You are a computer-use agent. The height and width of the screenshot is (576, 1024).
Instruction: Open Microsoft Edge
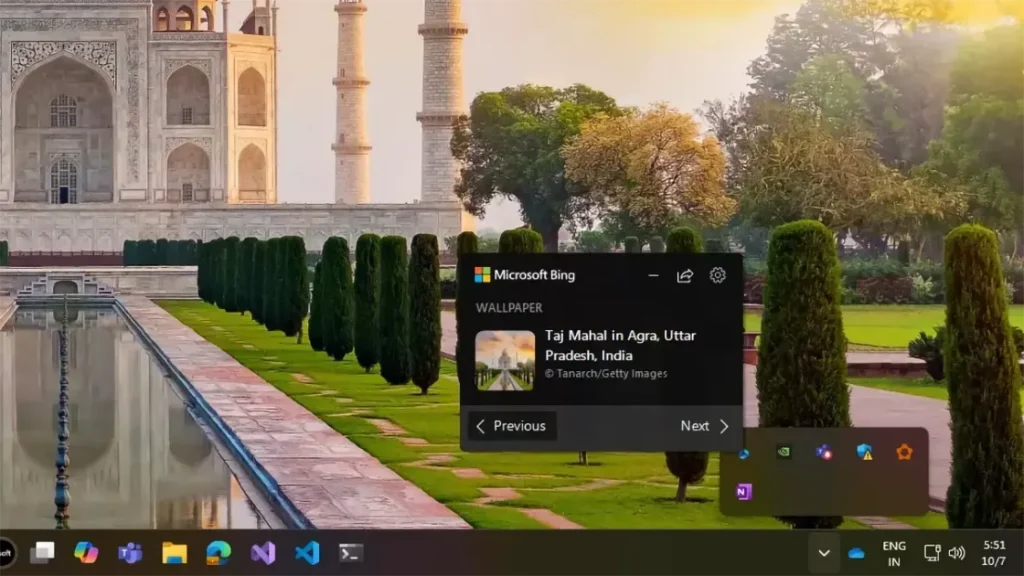(217, 553)
